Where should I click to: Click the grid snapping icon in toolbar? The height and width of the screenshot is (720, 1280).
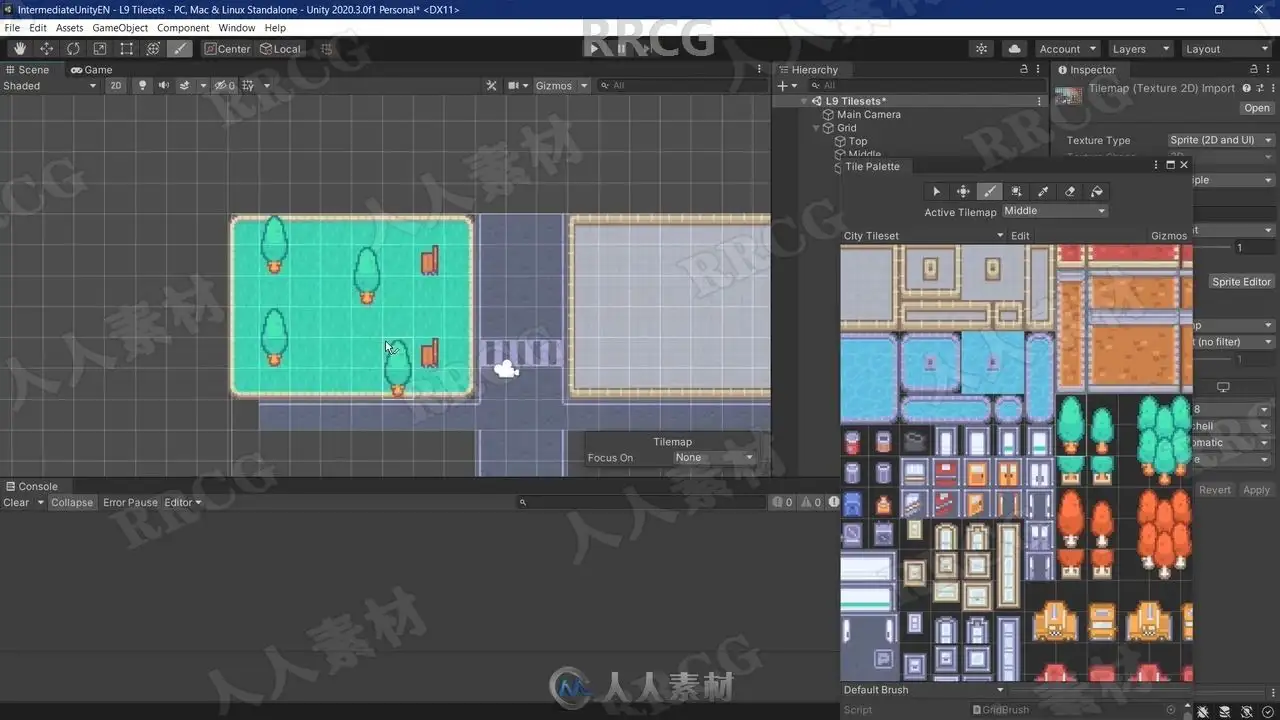pyautogui.click(x=326, y=48)
